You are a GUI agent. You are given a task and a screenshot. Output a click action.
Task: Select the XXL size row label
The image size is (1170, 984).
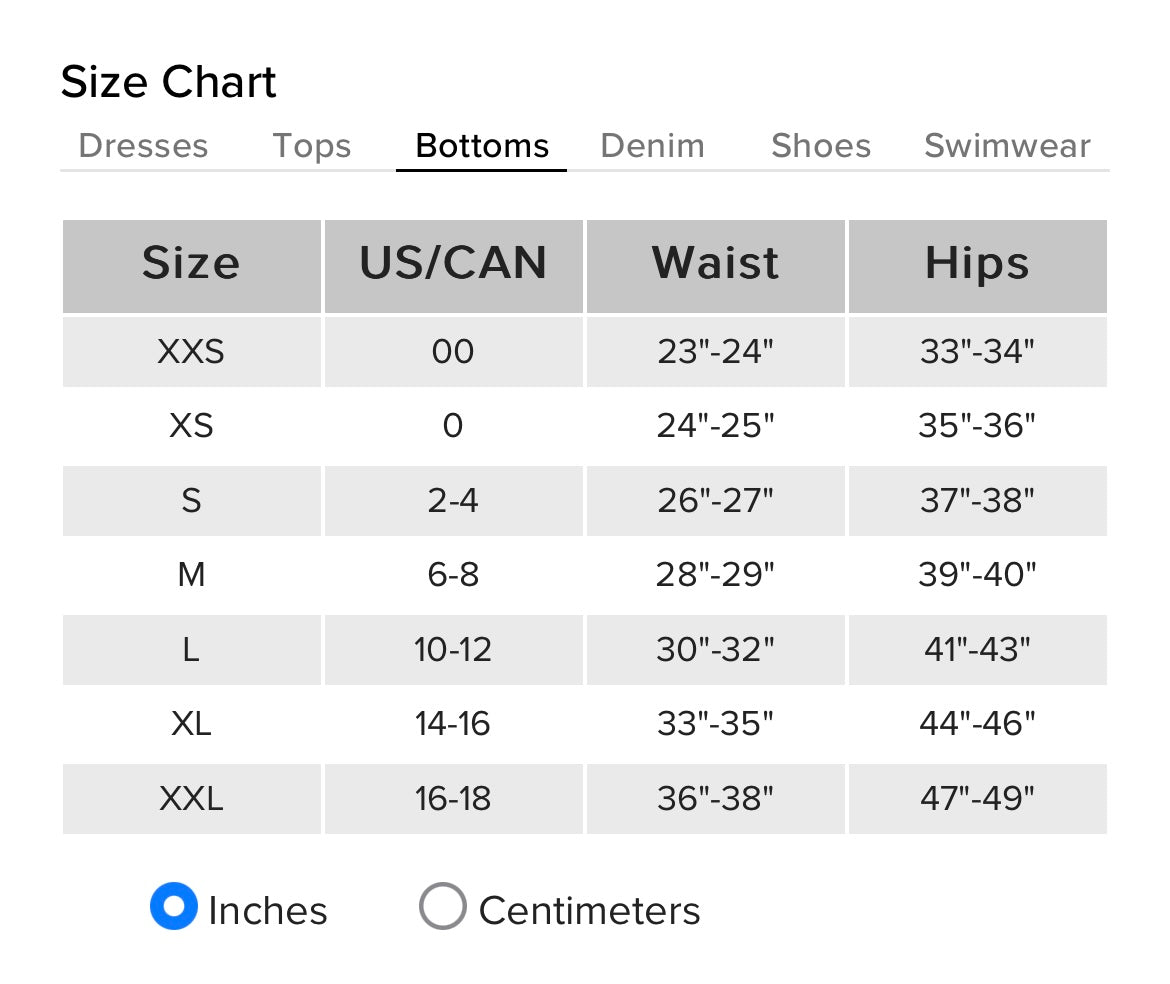(x=191, y=799)
